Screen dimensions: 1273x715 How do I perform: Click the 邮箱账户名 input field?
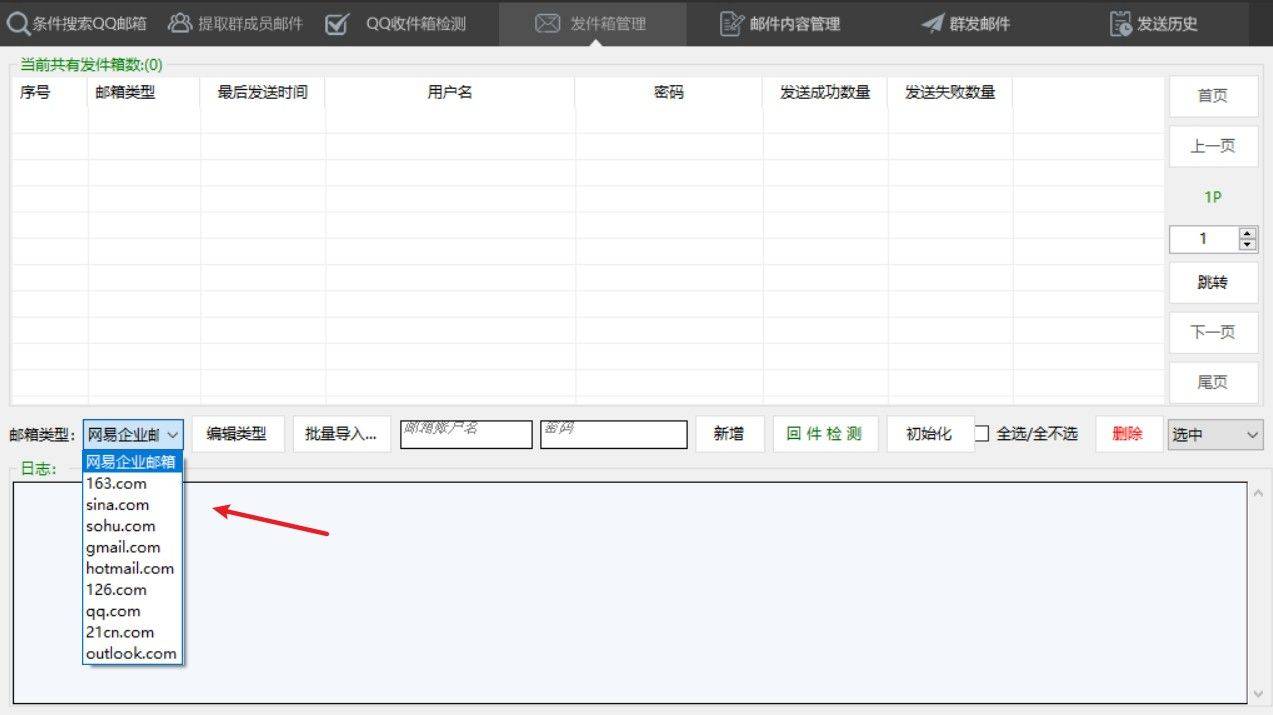pos(466,435)
